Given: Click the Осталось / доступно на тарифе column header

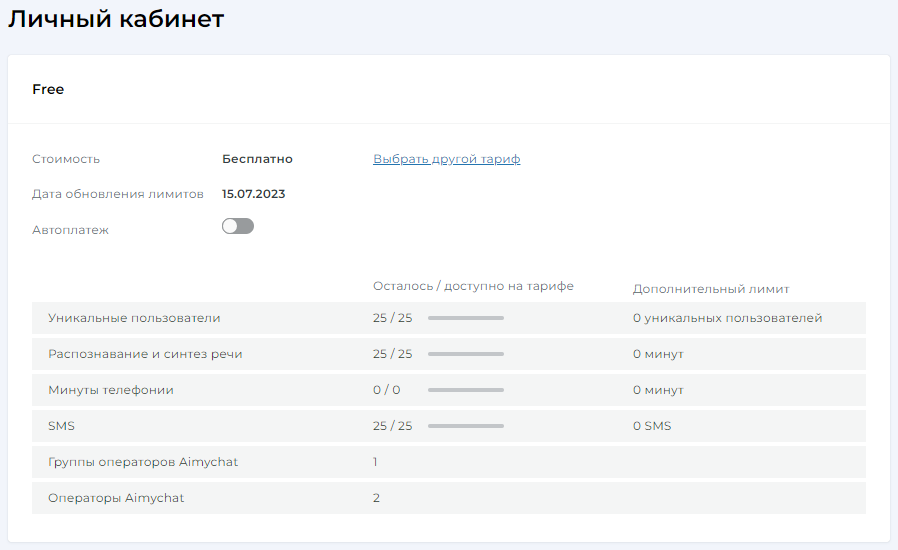Looking at the screenshot, I should tap(473, 286).
